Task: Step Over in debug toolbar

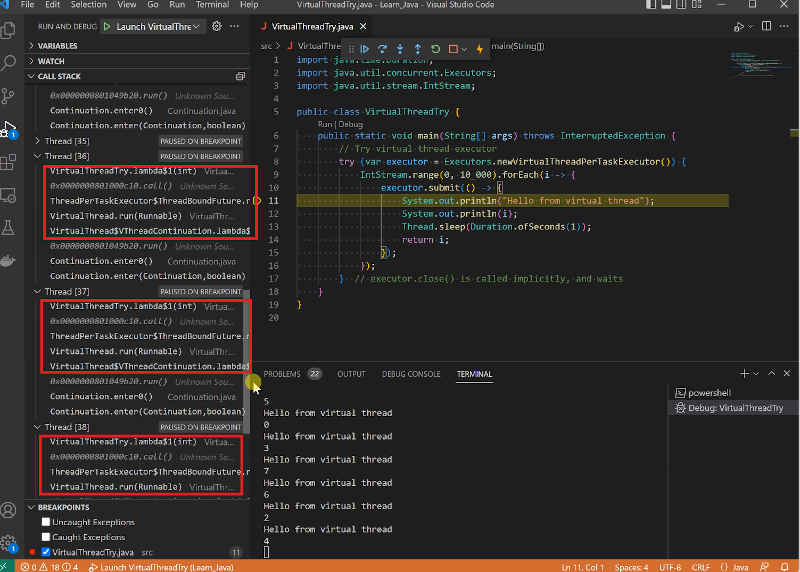Action: (x=382, y=49)
